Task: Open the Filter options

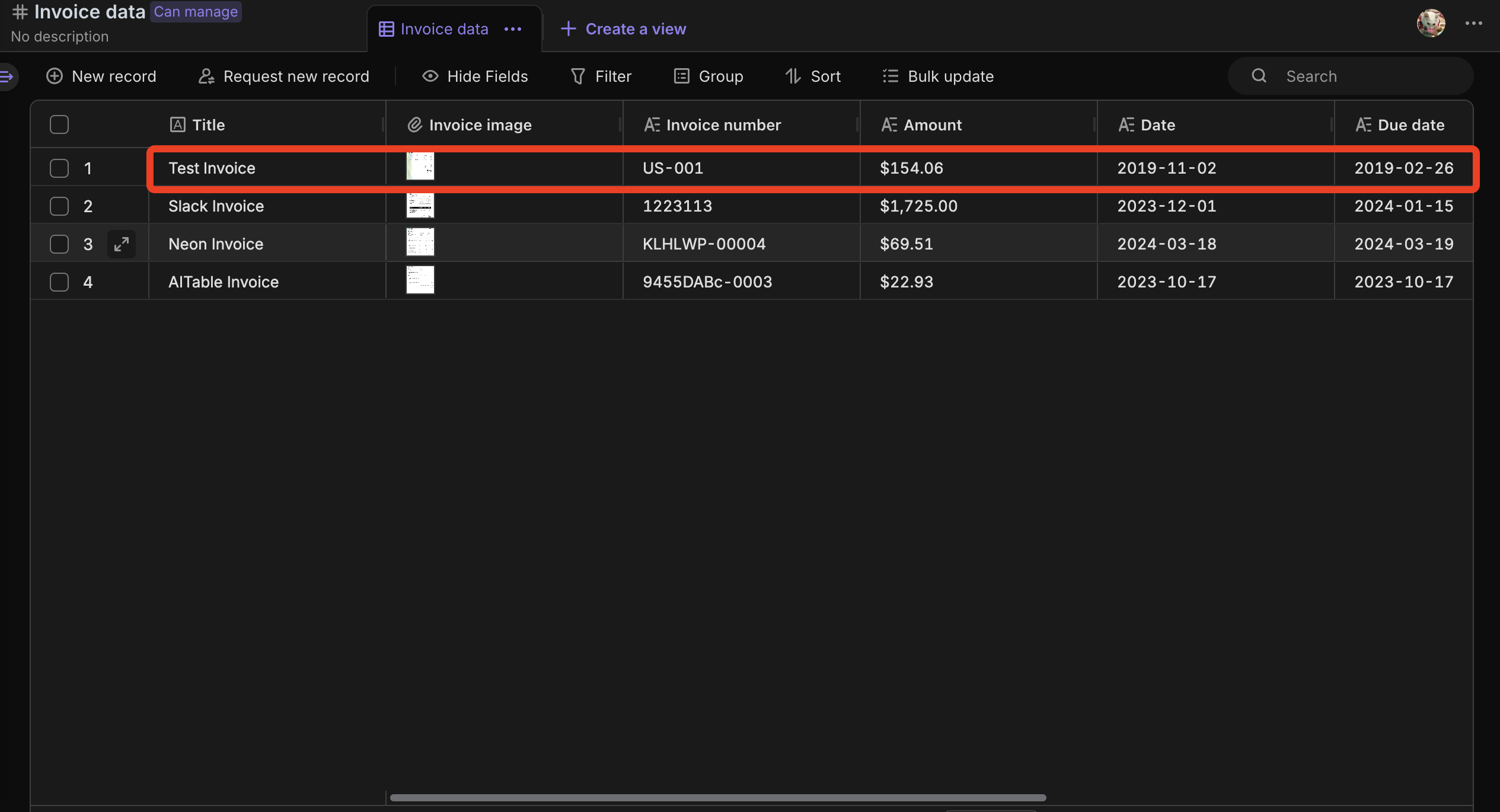Action: (601, 76)
